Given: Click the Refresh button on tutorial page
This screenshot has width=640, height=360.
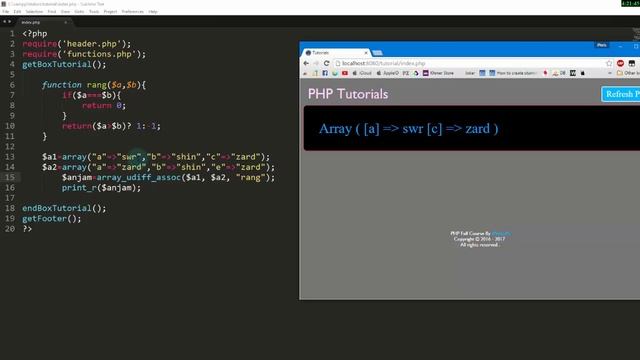Looking at the screenshot, I should coord(621,94).
